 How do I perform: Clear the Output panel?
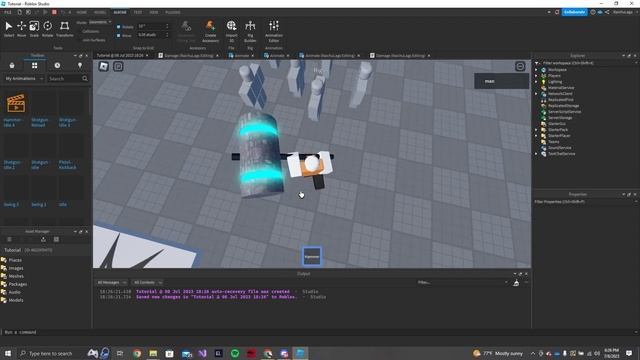[x=516, y=282]
